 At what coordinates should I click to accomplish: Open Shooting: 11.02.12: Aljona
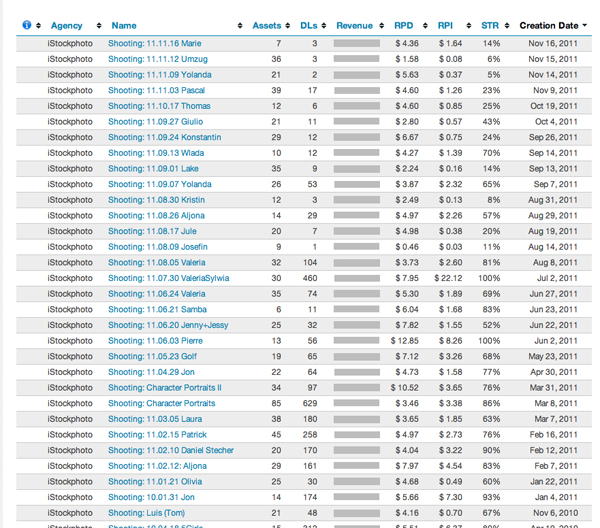point(157,466)
